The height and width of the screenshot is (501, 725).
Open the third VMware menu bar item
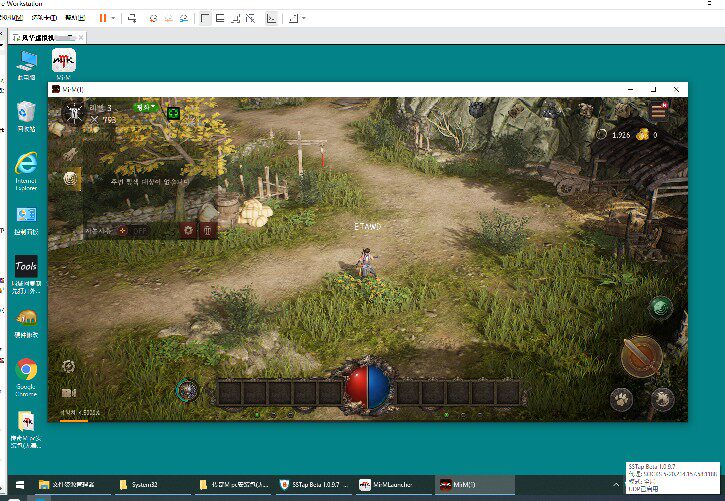point(75,18)
